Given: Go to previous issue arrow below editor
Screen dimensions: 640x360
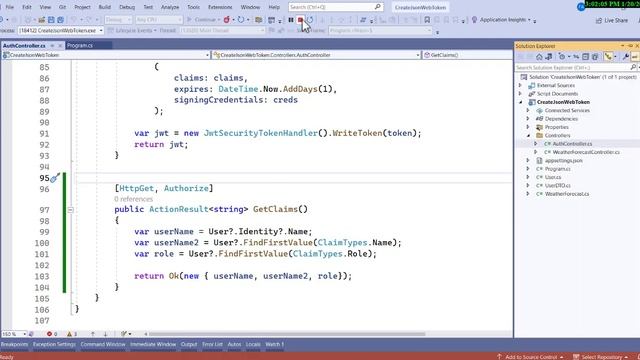Looking at the screenshot, I should pyautogui.click(x=93, y=334).
